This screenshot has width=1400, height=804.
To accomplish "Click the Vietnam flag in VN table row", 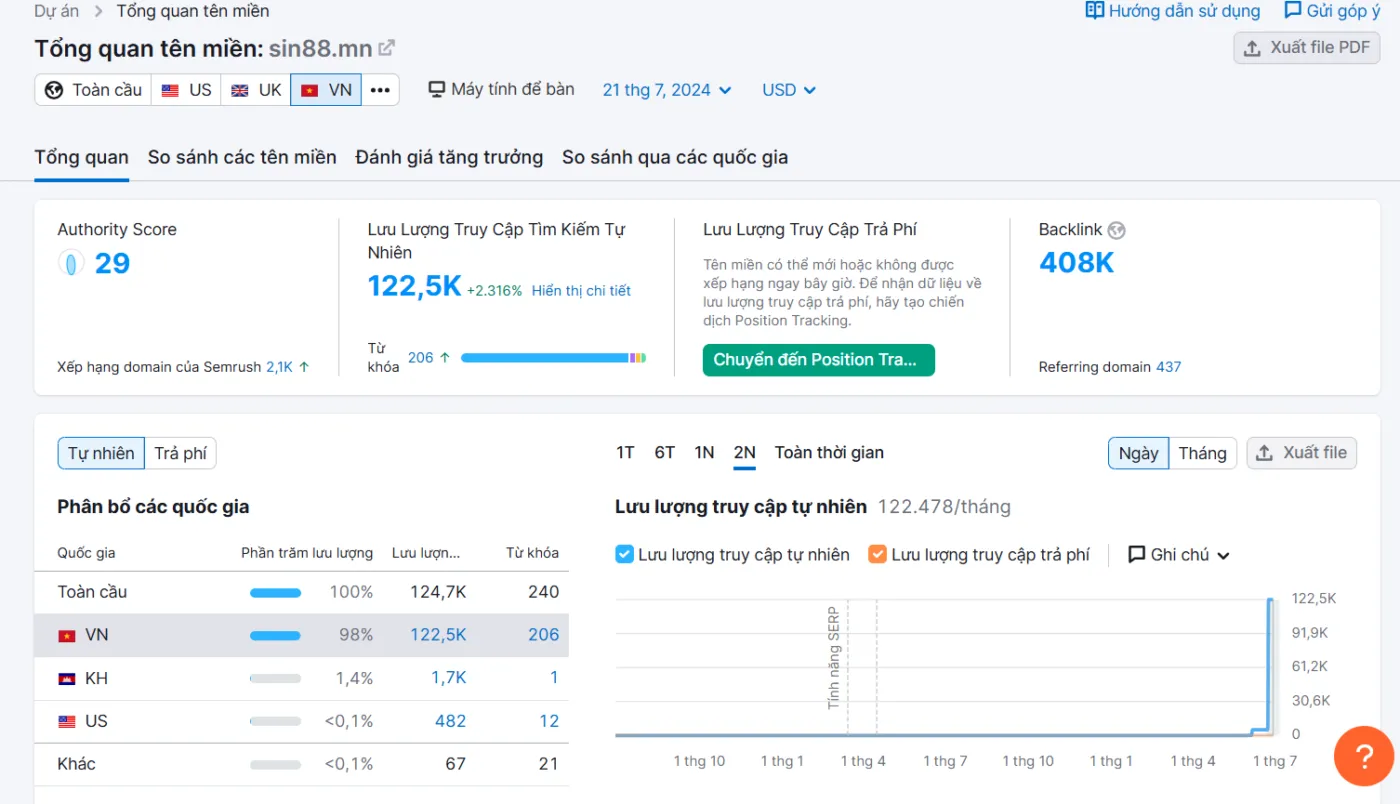I will (x=67, y=635).
